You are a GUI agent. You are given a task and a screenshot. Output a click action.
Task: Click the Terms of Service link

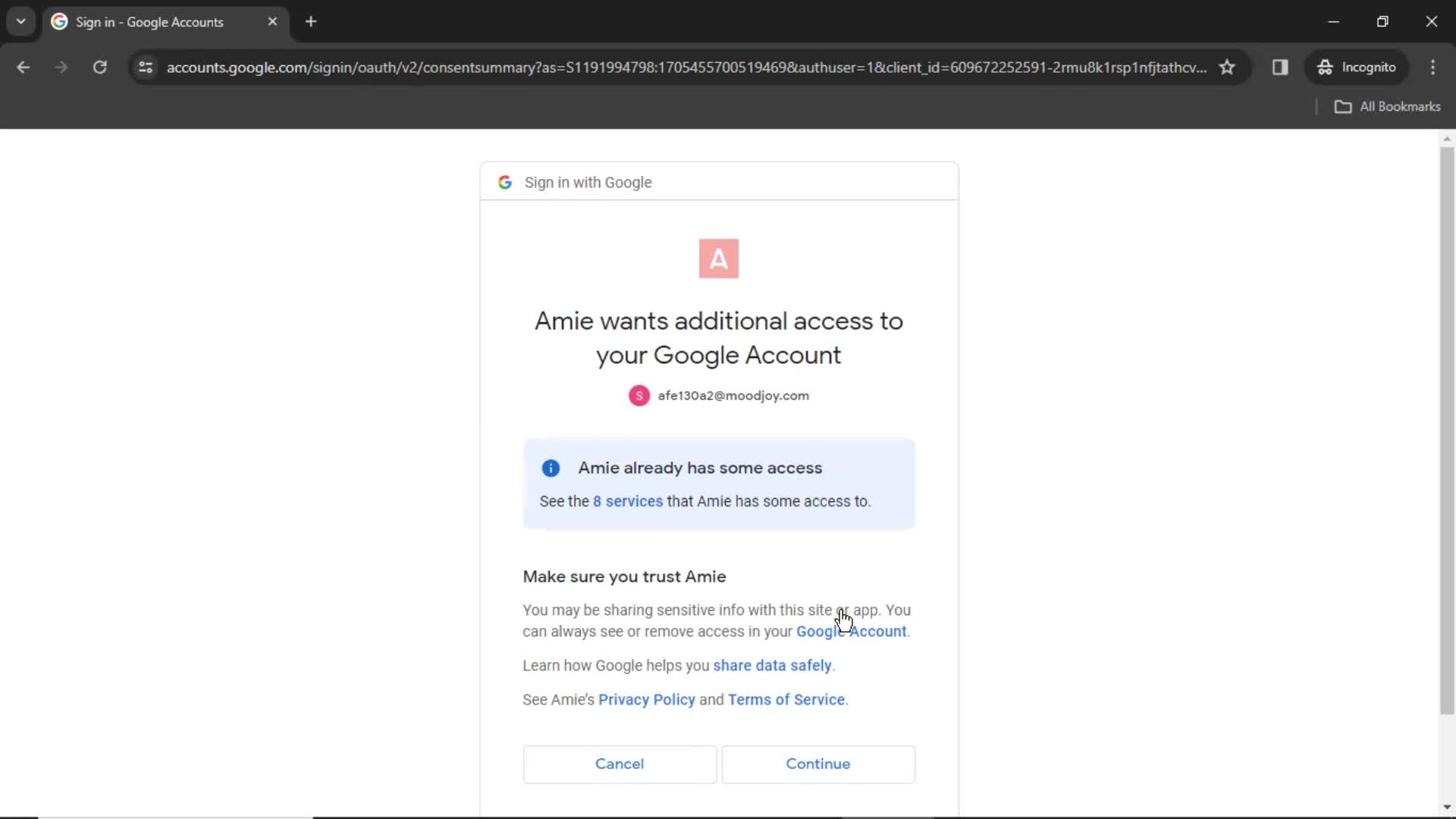[786, 699]
